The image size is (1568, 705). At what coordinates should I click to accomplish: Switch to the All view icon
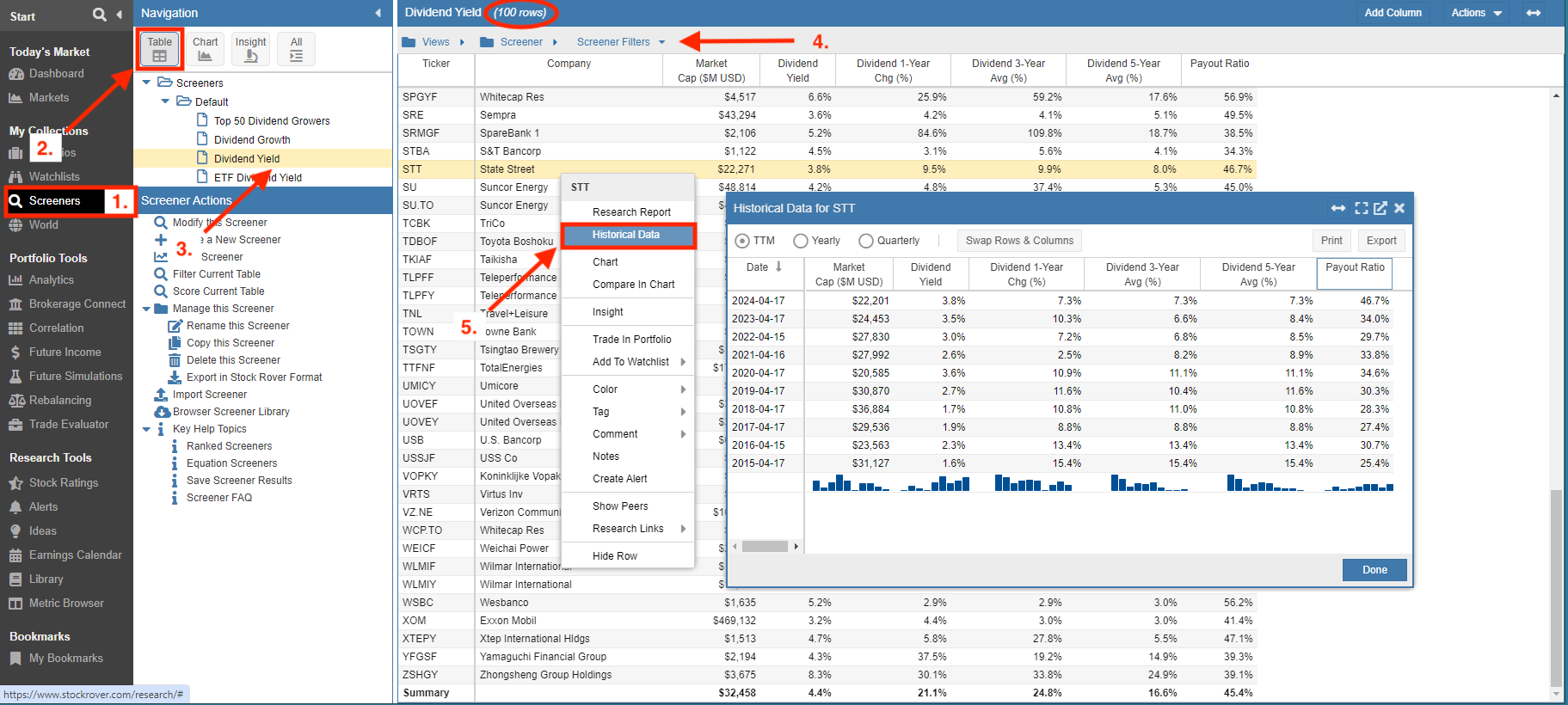[x=296, y=49]
